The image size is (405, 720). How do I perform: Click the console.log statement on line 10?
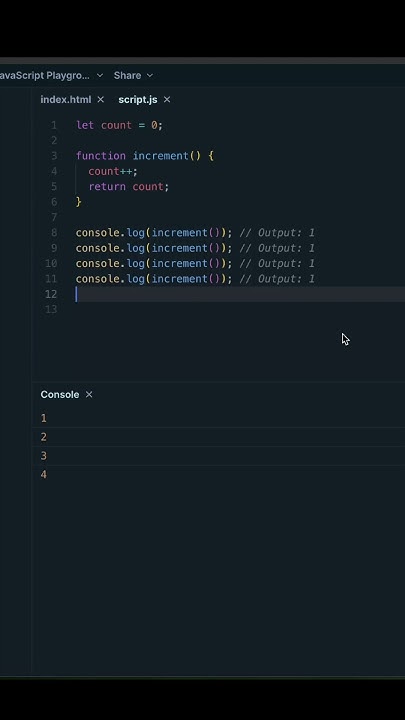pyautogui.click(x=154, y=263)
